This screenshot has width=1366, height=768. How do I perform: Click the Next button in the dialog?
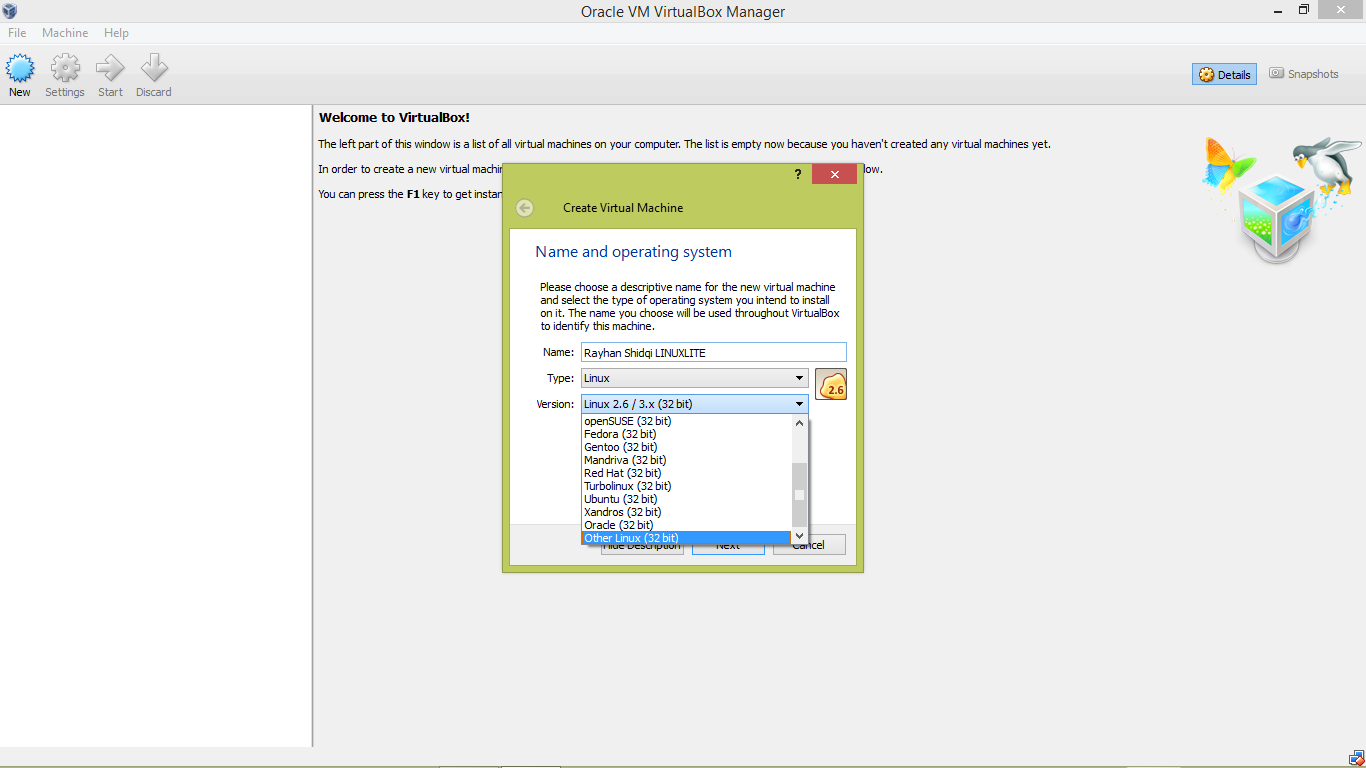[x=728, y=545]
